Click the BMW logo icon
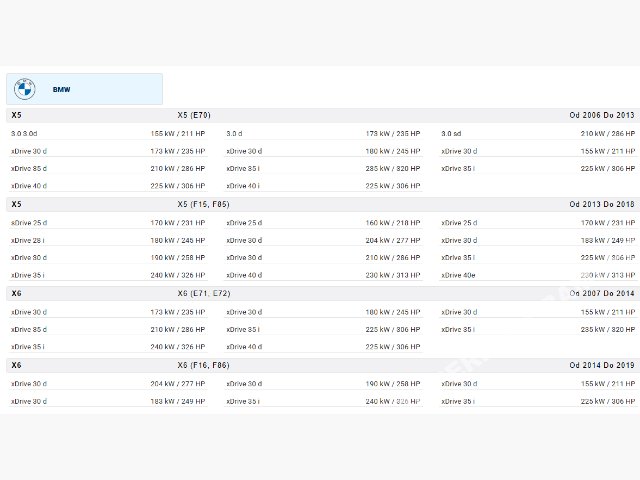The image size is (640, 480). point(24,89)
